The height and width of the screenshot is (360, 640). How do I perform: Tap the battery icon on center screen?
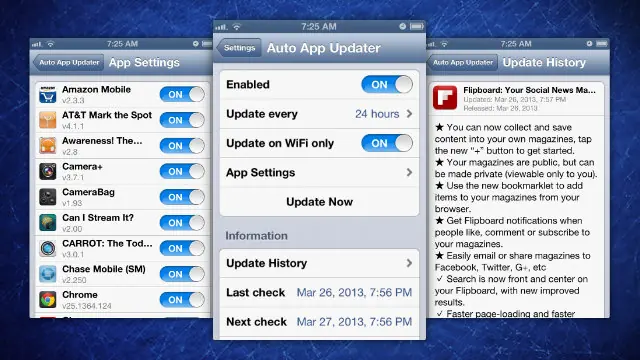417,27
